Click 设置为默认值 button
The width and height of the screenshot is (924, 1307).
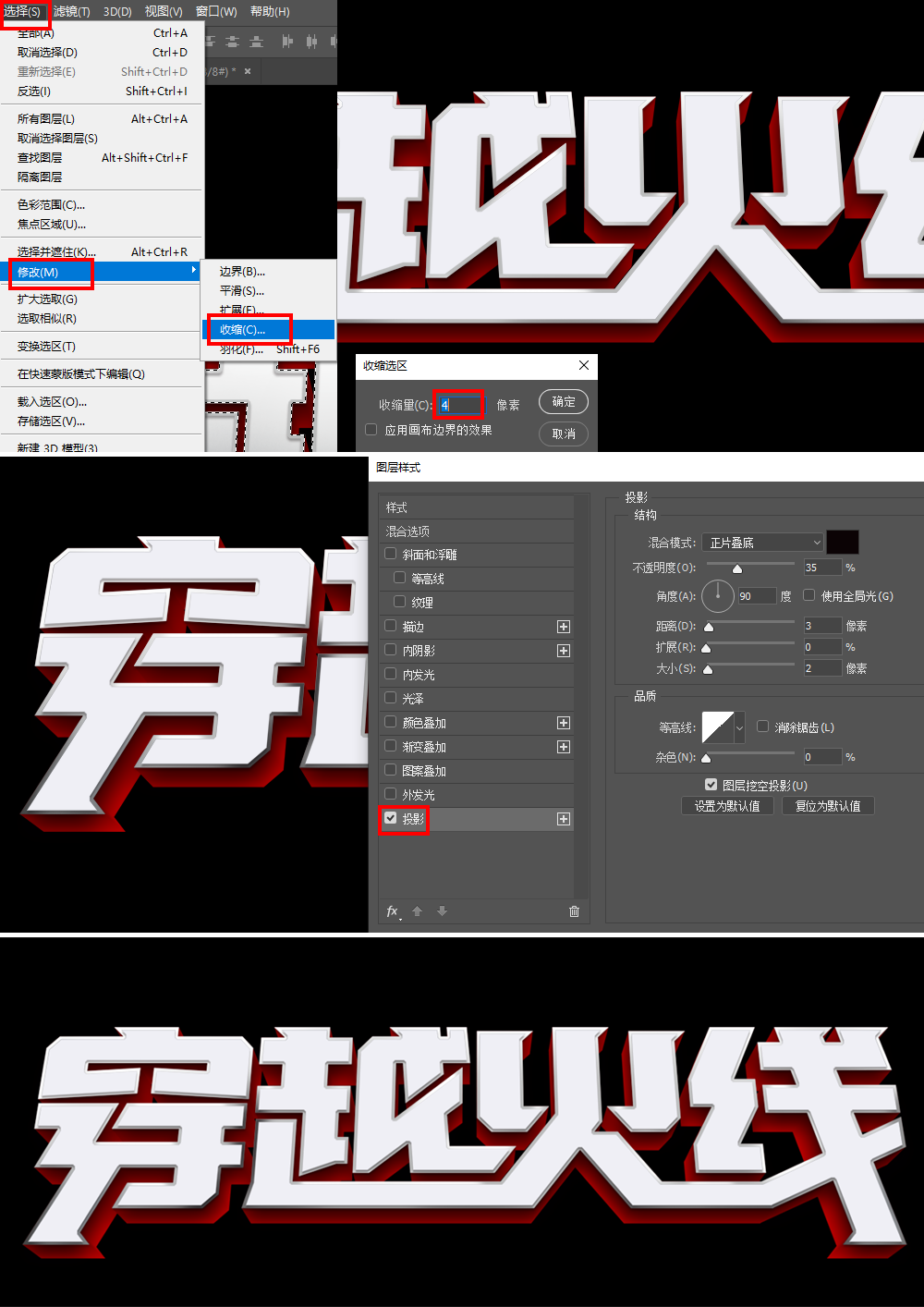[x=727, y=806]
